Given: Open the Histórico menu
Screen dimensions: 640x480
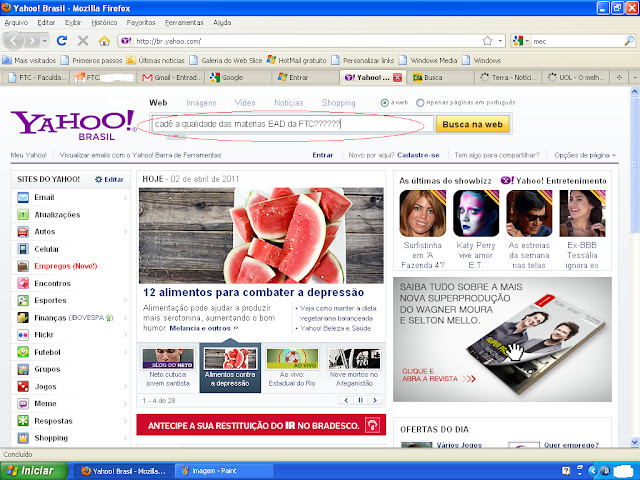Looking at the screenshot, I should [104, 22].
